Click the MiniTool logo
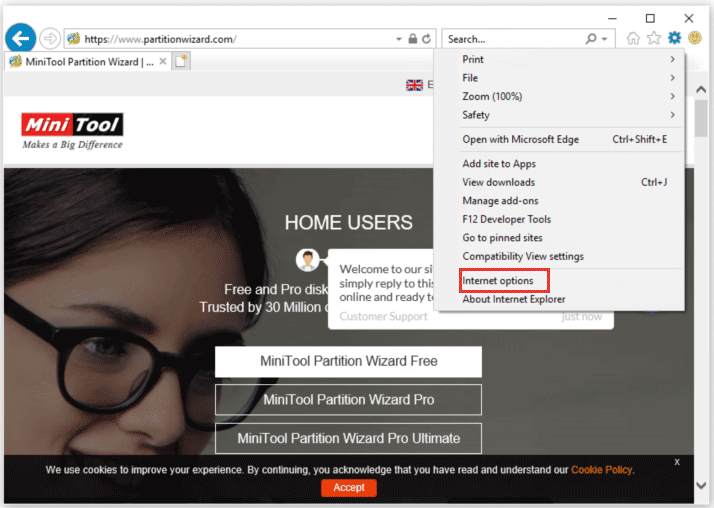The height and width of the screenshot is (508, 714). (x=72, y=131)
